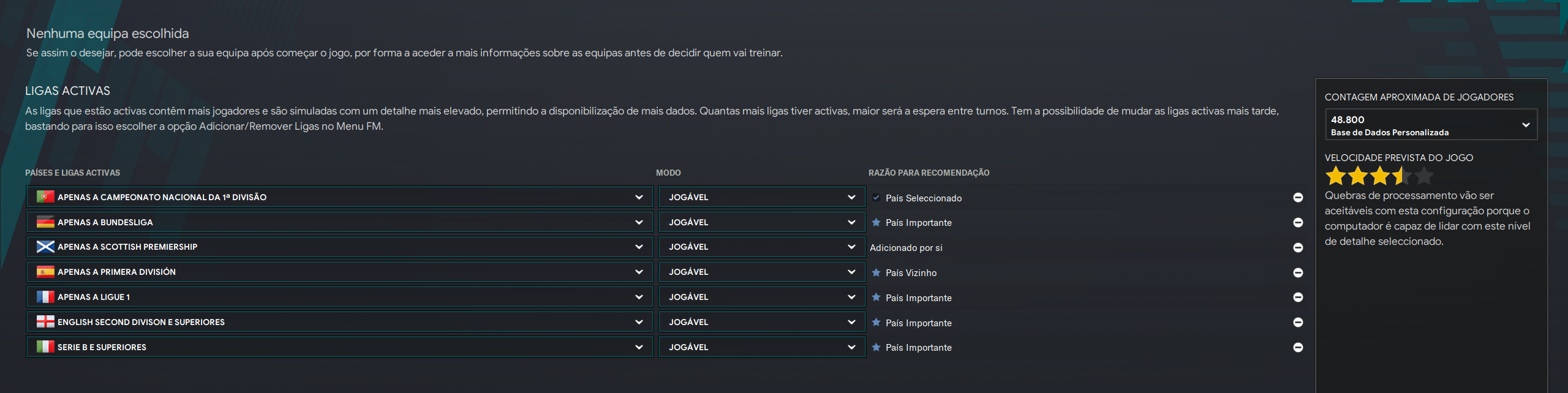Click the star icon next to País Vizinho

(x=876, y=272)
